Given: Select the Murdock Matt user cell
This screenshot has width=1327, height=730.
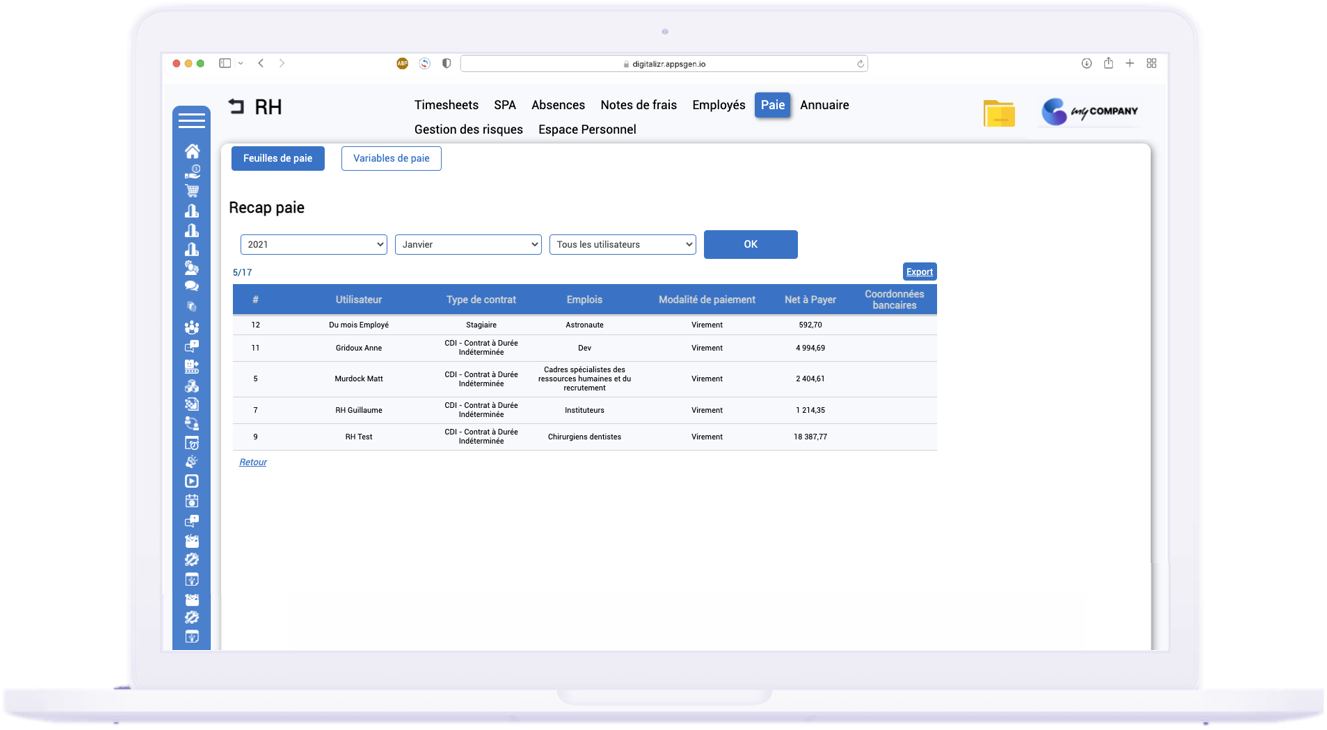Looking at the screenshot, I should [x=359, y=379].
